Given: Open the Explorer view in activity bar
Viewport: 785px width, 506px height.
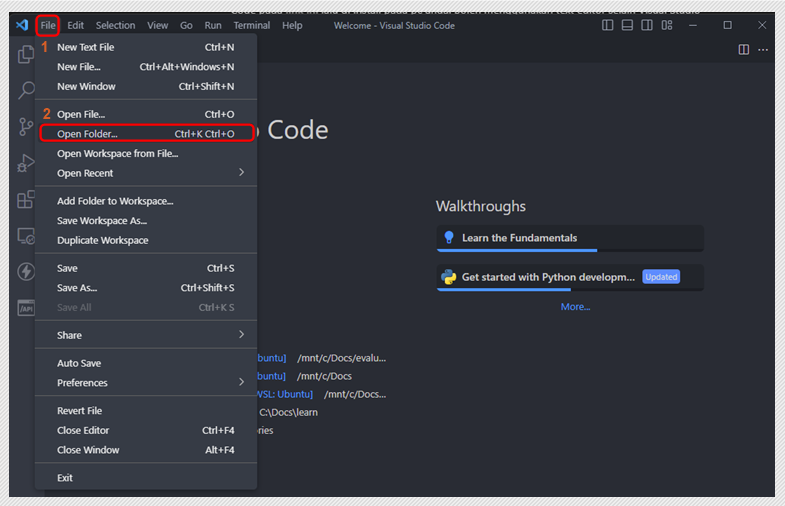Looking at the screenshot, I should pos(26,54).
